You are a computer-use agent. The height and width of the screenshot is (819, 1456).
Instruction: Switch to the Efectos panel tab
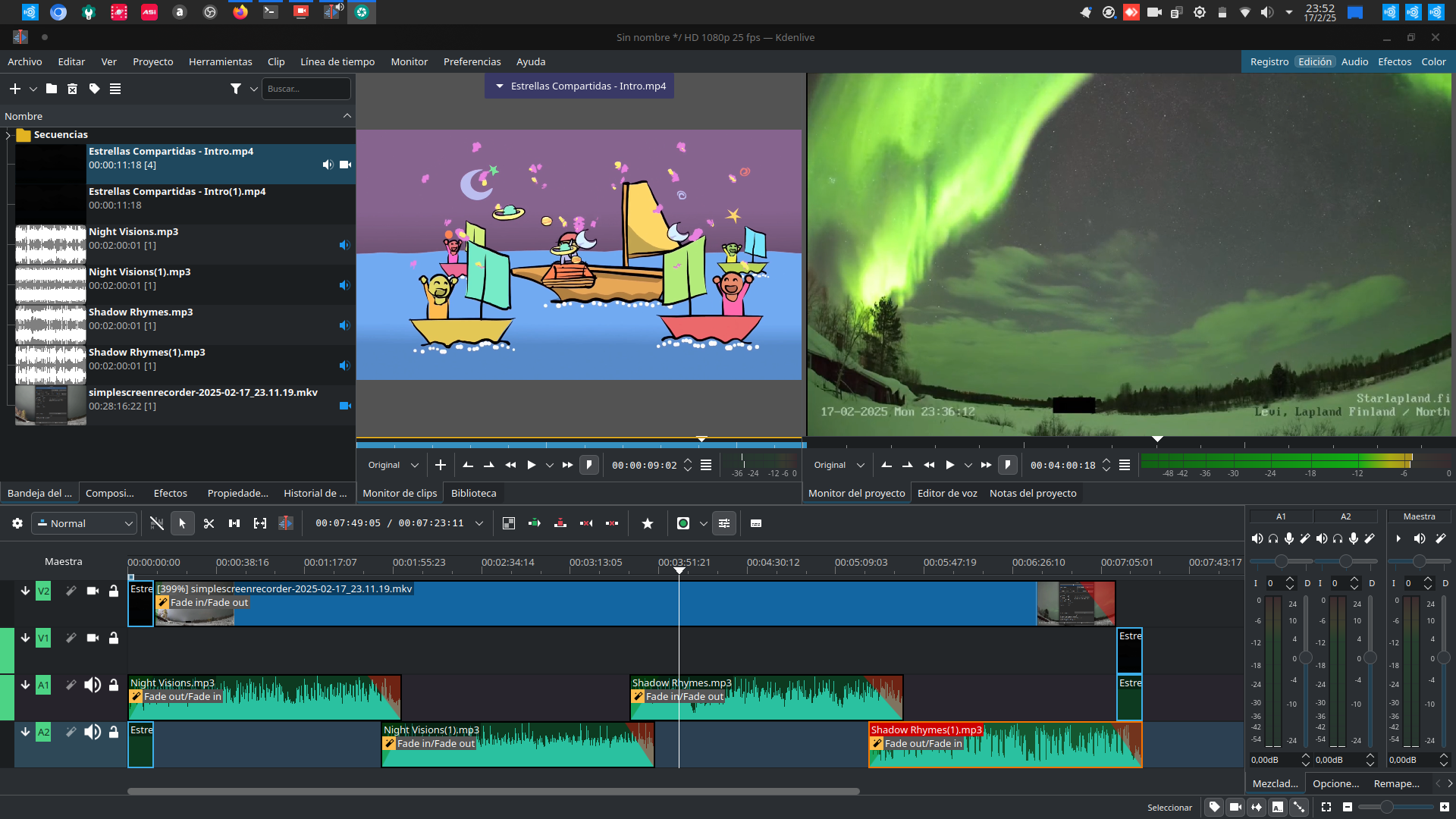point(170,493)
